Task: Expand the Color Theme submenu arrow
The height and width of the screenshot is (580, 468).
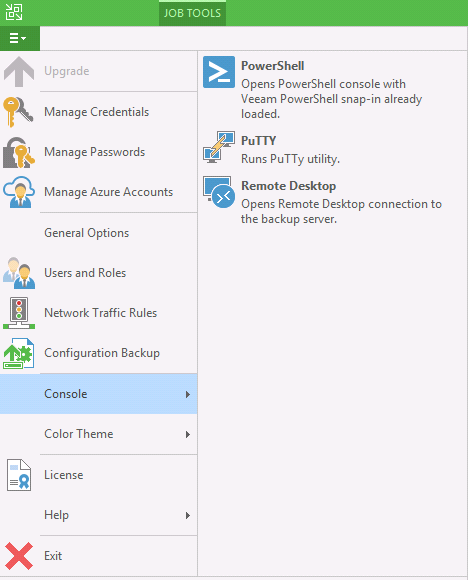Action: [188, 435]
